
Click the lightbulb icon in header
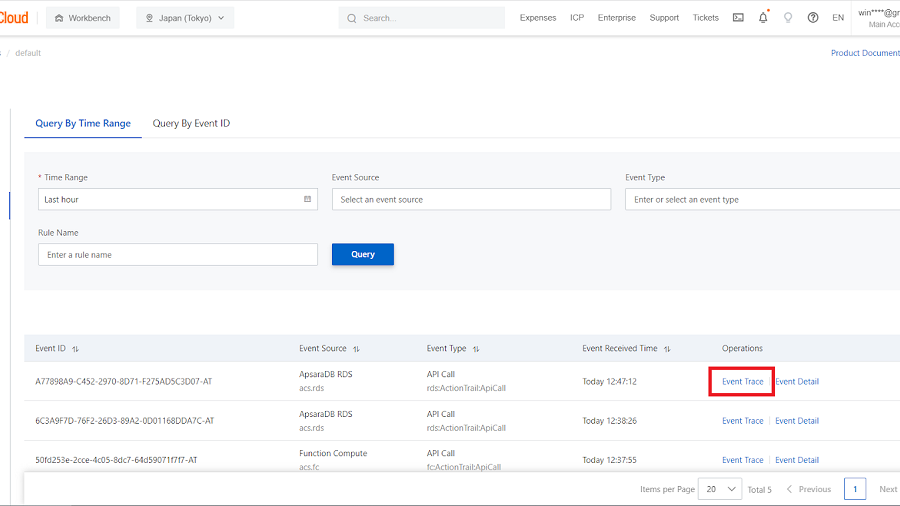[788, 17]
